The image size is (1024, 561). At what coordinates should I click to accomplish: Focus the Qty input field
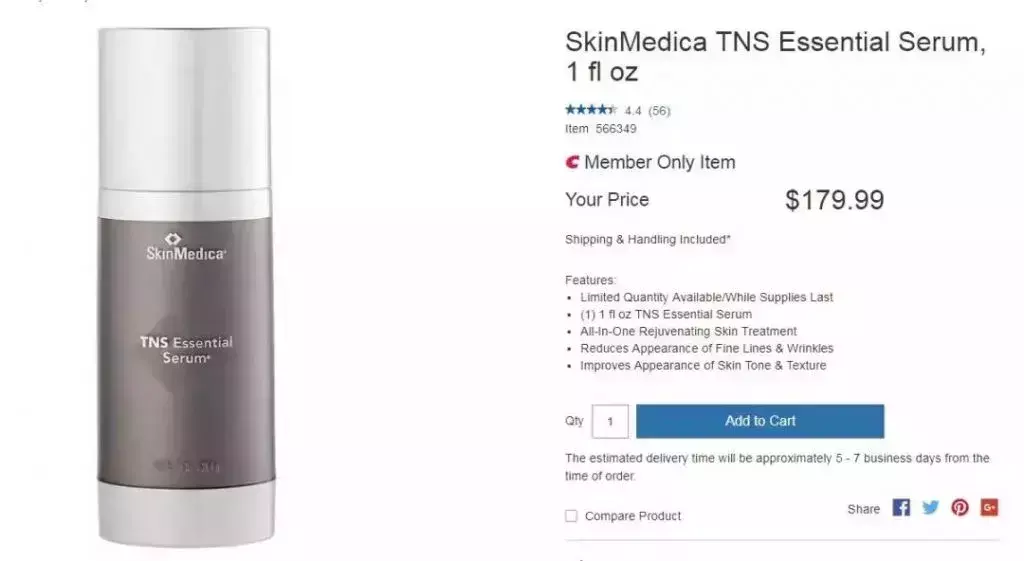[x=610, y=421]
